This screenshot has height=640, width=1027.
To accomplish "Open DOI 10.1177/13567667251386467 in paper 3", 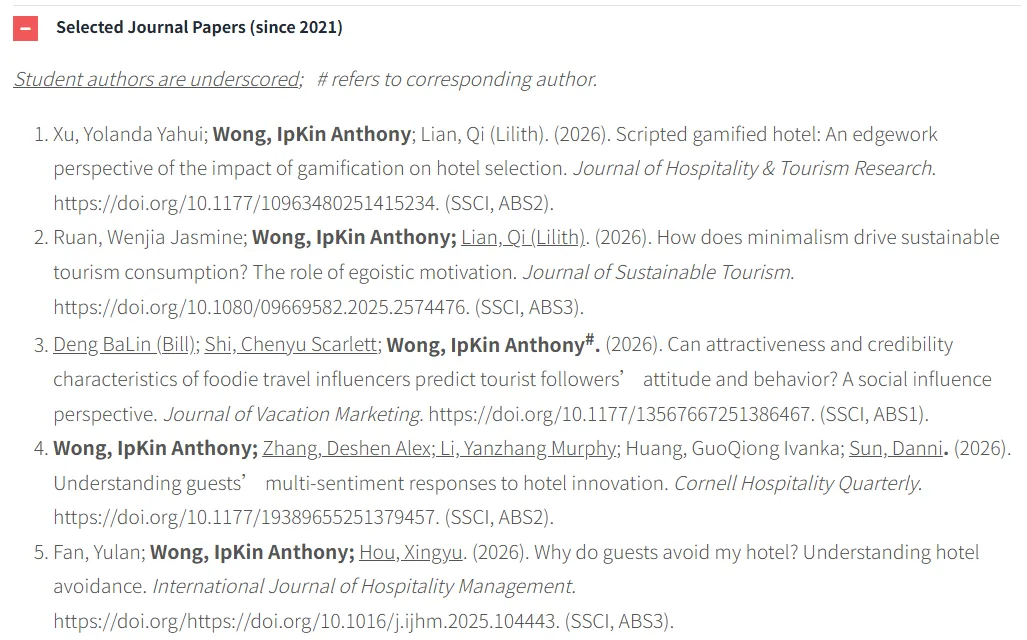I will coord(621,414).
